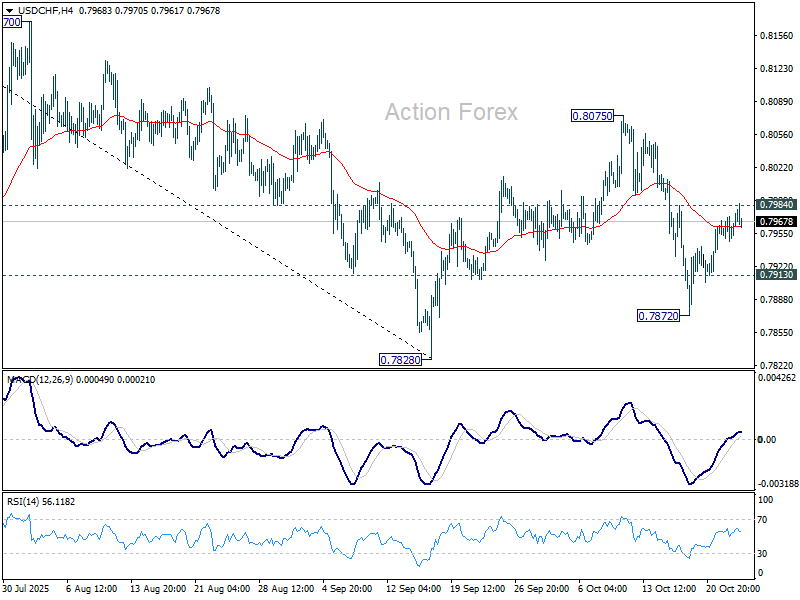
Task: Select the 0.80750 swing high price label
Action: 591,116
